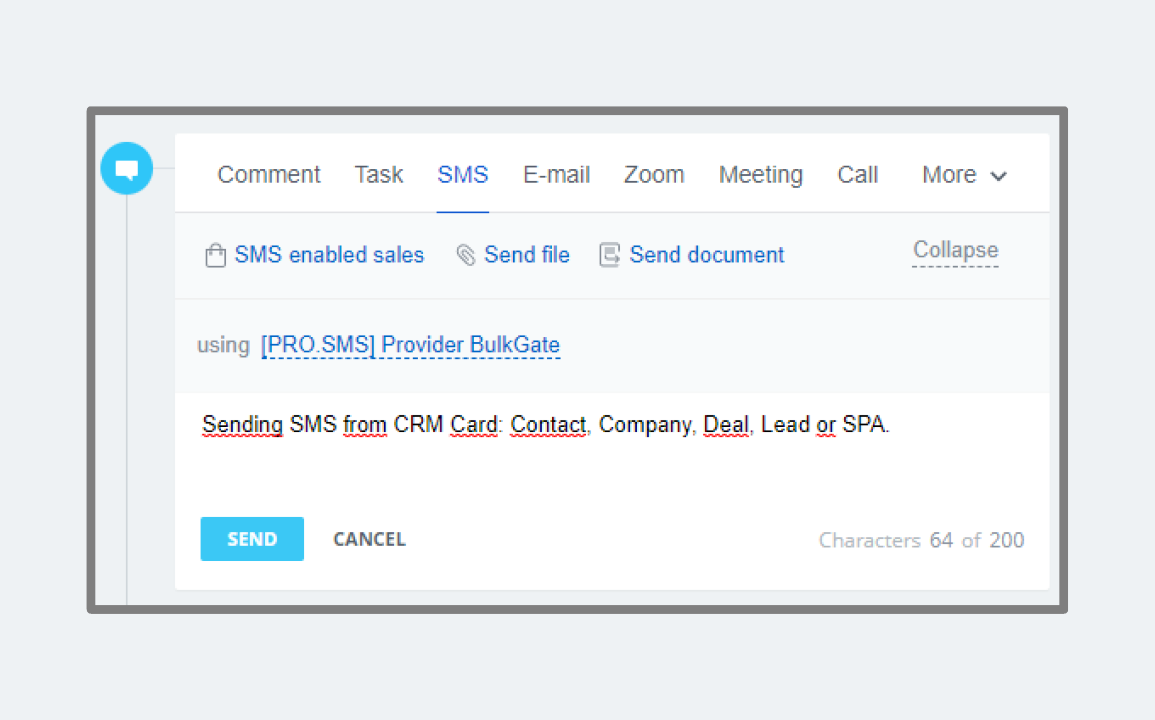Click the document icon beside Send document

click(x=609, y=256)
